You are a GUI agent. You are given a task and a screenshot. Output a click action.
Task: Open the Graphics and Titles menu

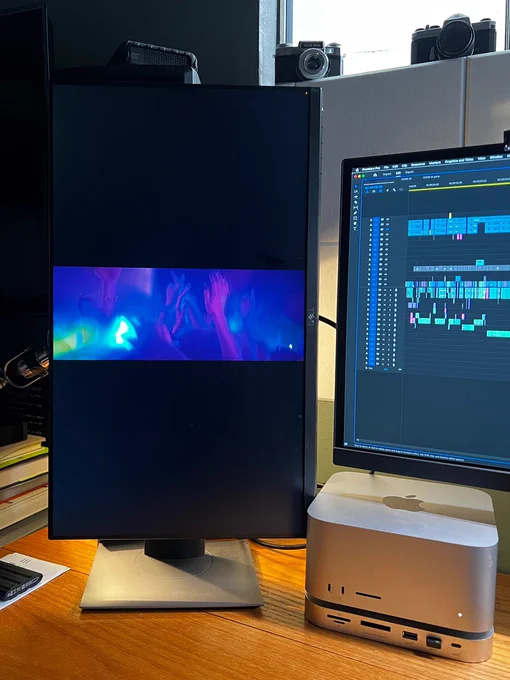459,160
